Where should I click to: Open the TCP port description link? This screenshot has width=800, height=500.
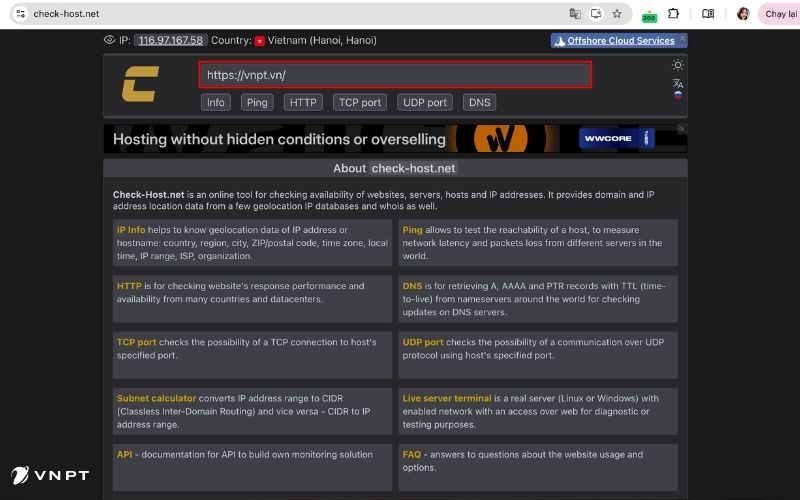point(137,342)
